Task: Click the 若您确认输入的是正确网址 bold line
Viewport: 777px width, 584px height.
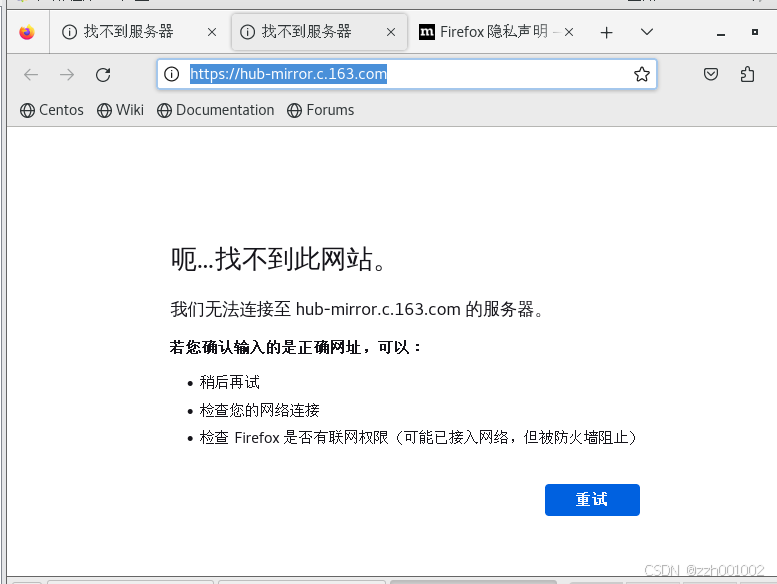Action: pos(295,347)
